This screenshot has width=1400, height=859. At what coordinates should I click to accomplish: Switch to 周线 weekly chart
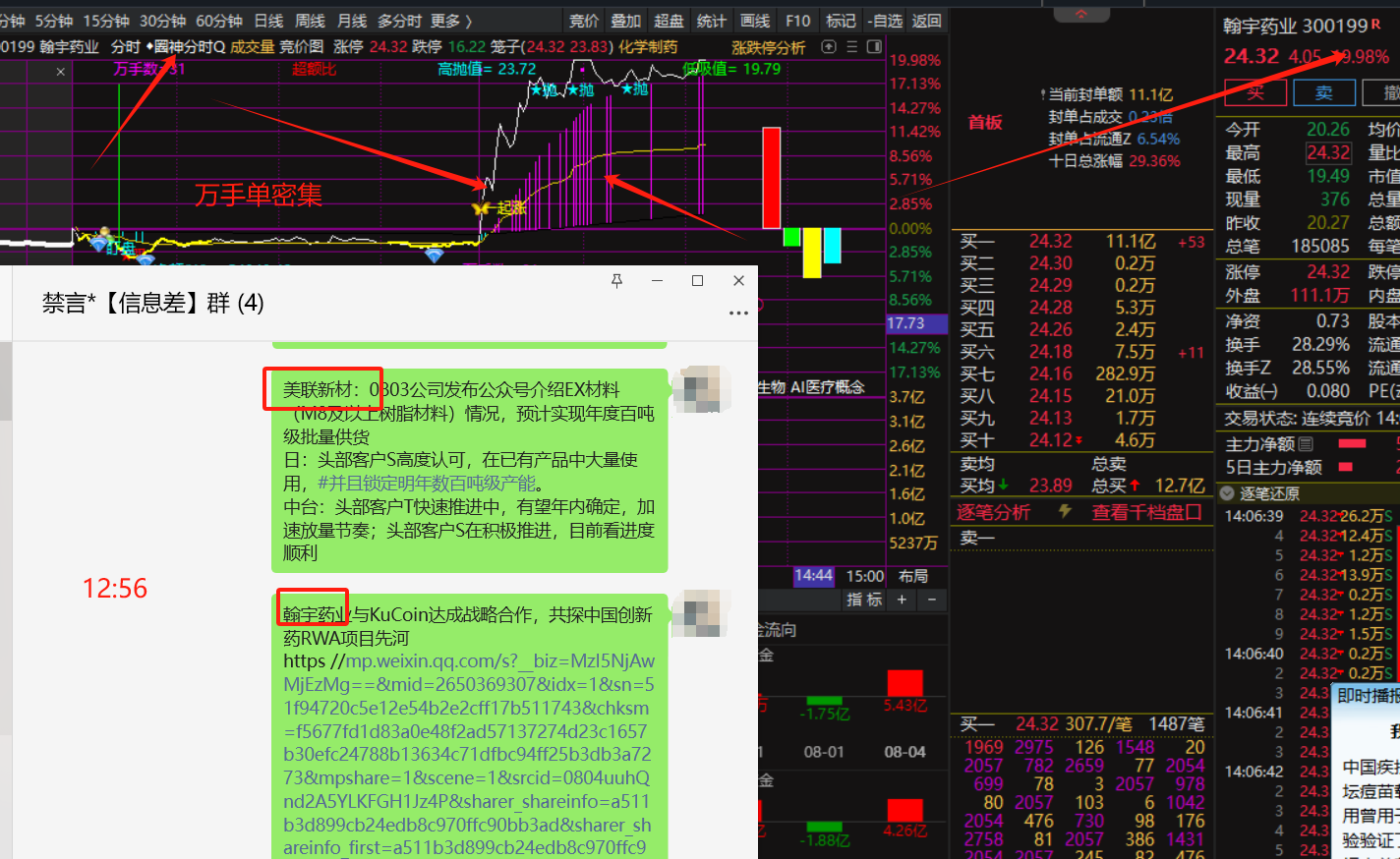pos(310,21)
